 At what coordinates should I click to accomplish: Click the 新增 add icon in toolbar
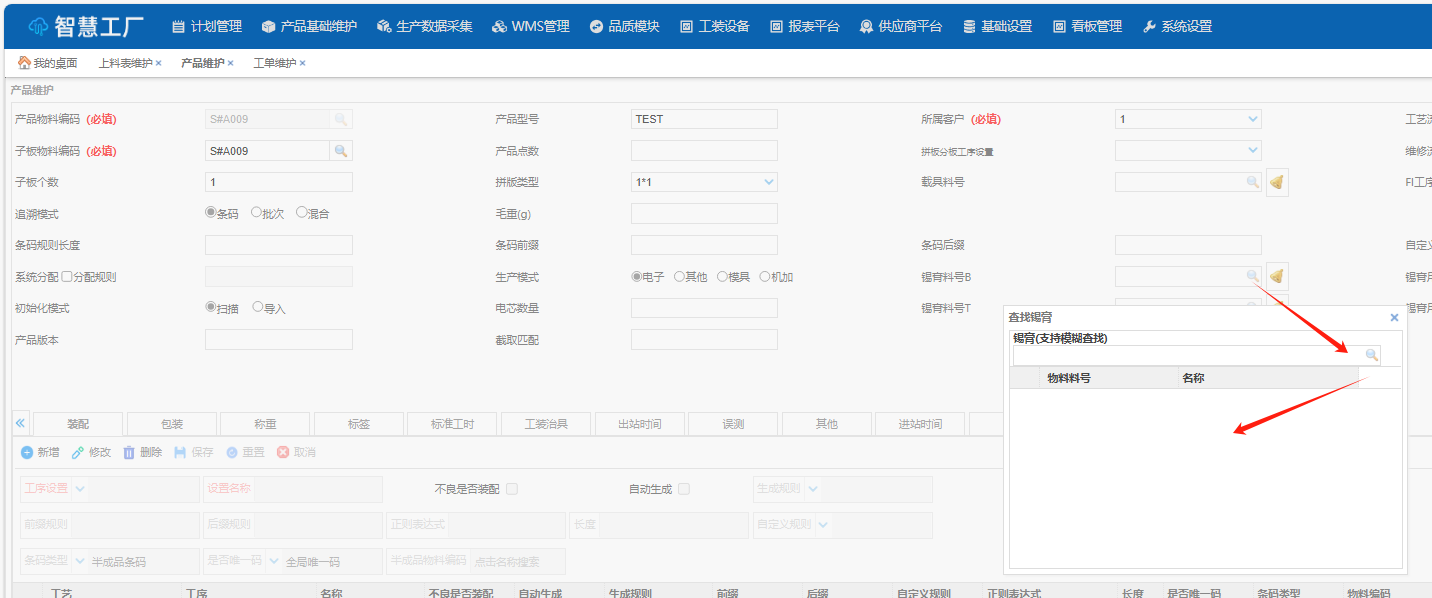click(27, 452)
